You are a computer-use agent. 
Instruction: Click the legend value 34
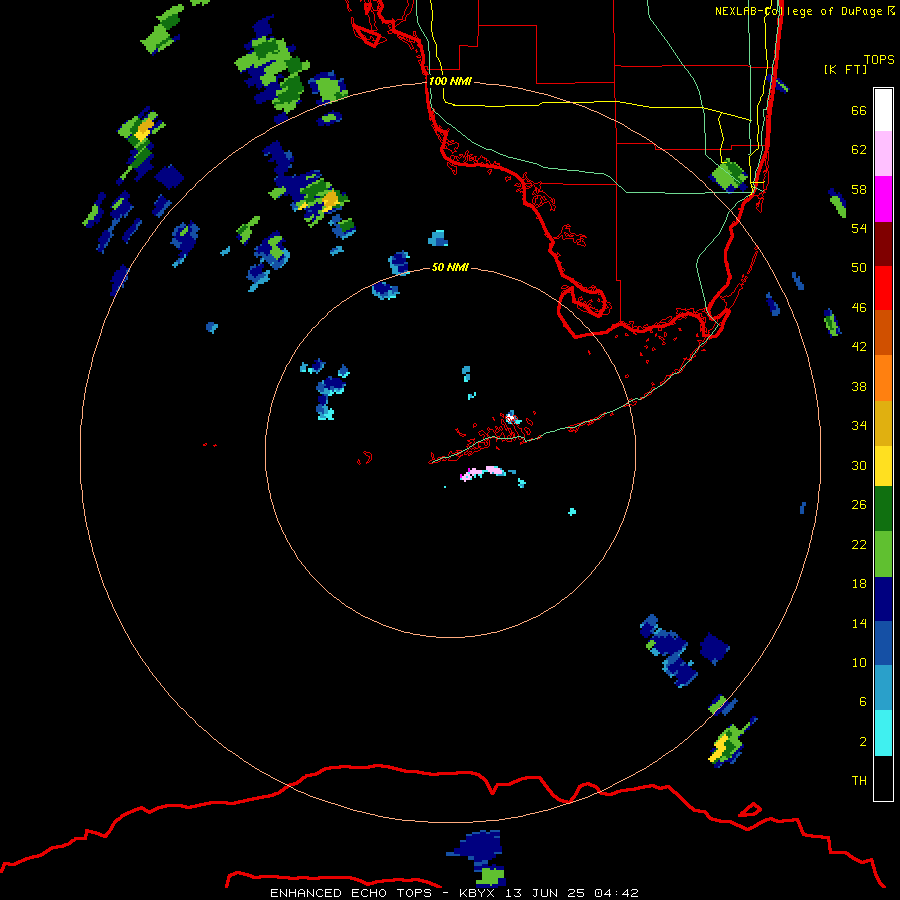pos(859,426)
